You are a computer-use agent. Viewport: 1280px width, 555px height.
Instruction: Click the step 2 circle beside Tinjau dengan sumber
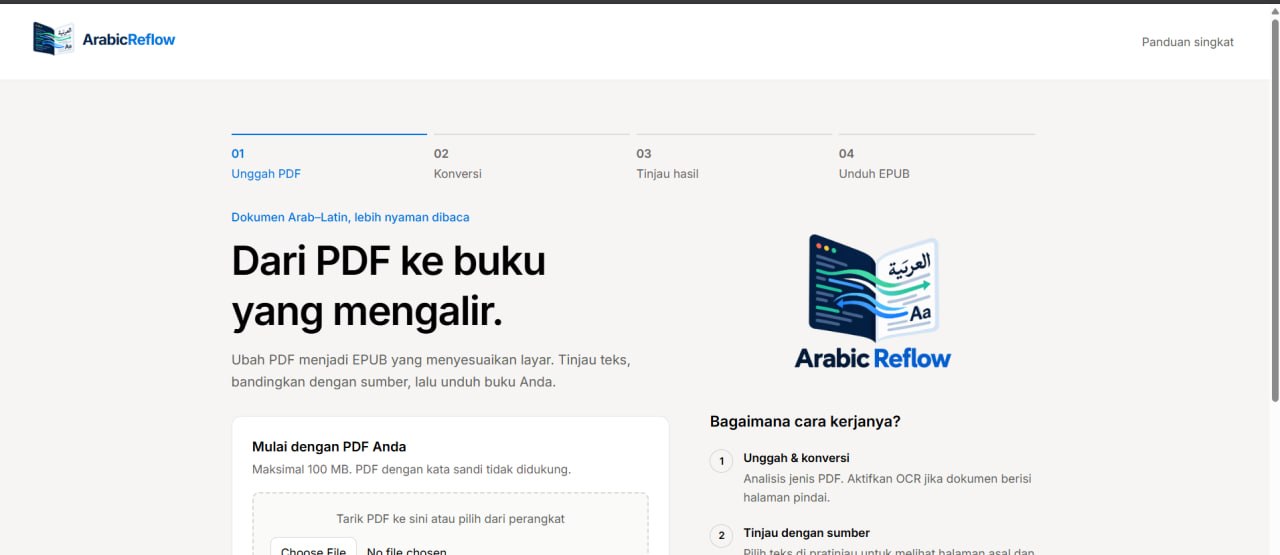pyautogui.click(x=721, y=536)
